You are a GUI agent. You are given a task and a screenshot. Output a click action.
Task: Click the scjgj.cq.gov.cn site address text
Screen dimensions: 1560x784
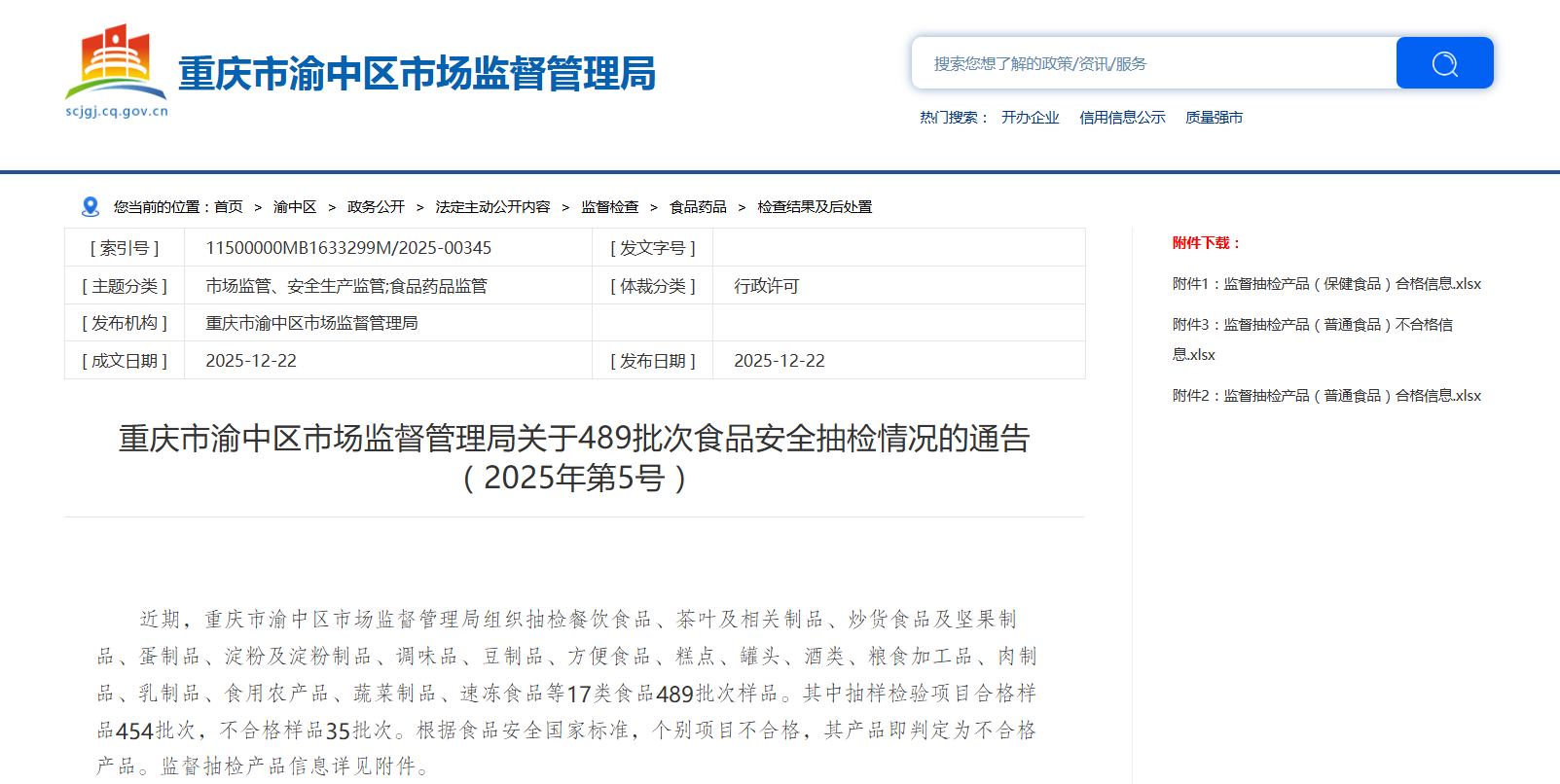coord(117,111)
